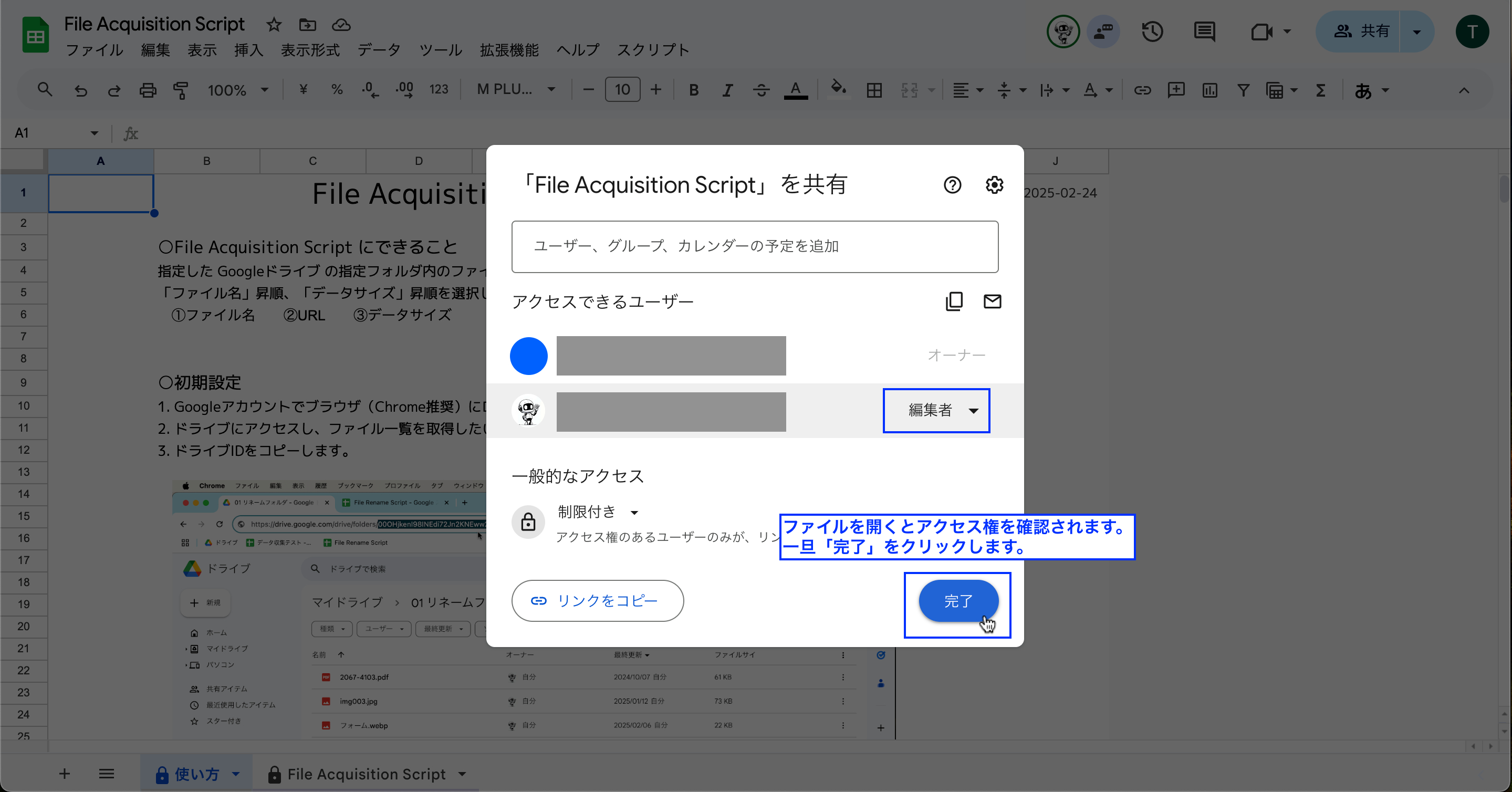
Task: Expand share button quick options arrow
Action: (x=1417, y=32)
